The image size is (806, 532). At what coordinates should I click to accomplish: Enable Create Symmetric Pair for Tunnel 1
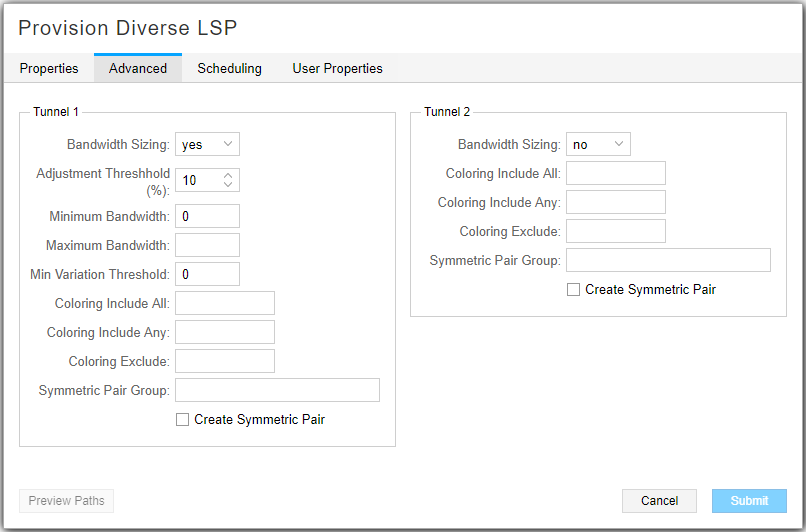click(182, 420)
